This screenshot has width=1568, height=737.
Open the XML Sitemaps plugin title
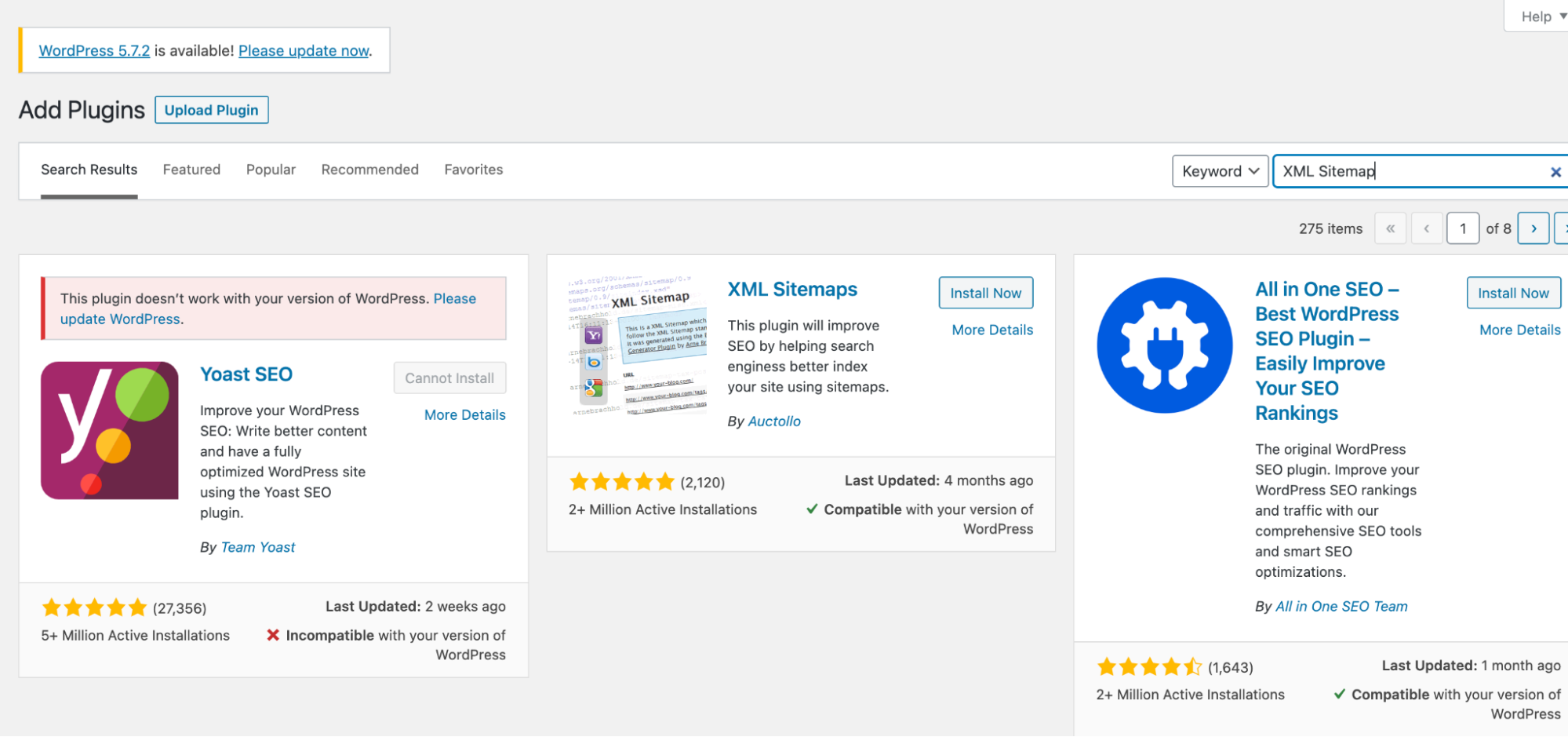792,289
